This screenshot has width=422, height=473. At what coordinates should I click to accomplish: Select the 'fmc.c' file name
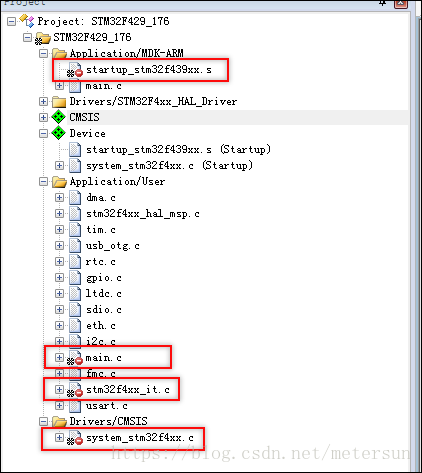[101, 374]
